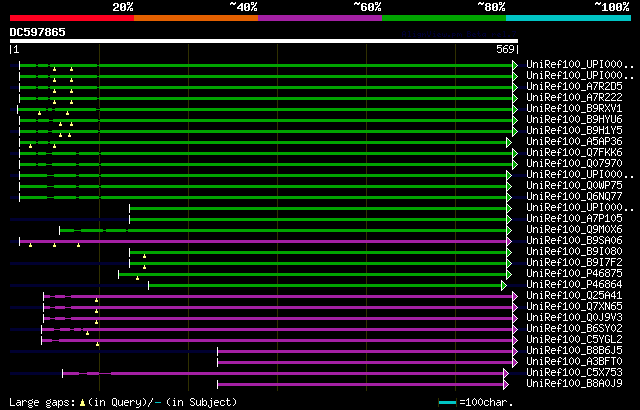
Task: Click the UniRef100_C5X753 label
Action: [x=574, y=373]
